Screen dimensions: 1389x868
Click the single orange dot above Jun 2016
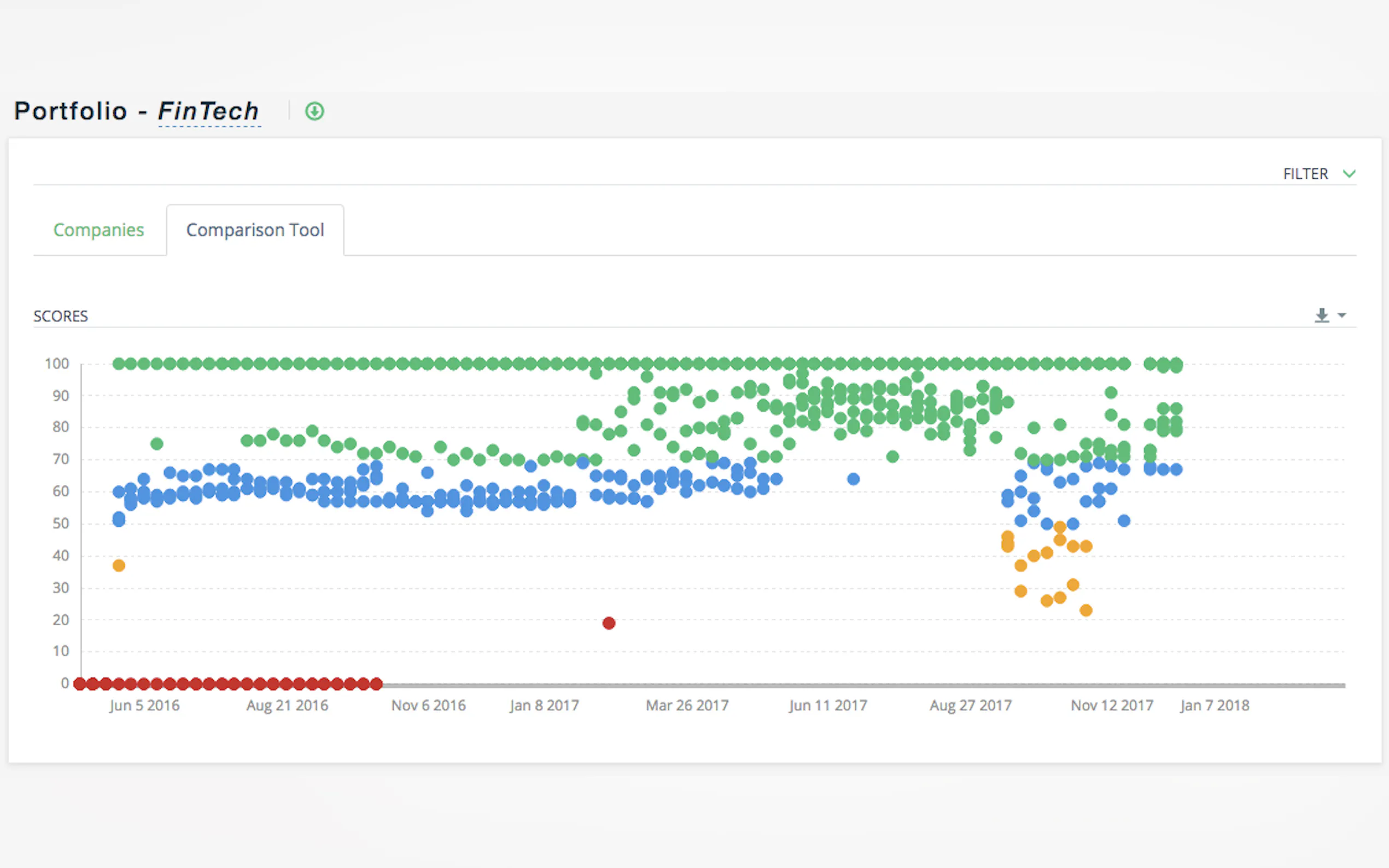tap(119, 566)
